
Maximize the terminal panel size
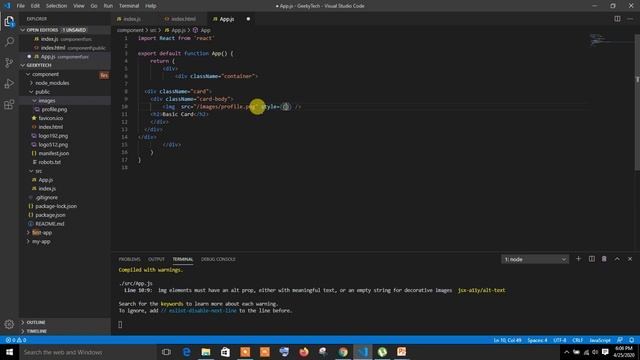617,259
